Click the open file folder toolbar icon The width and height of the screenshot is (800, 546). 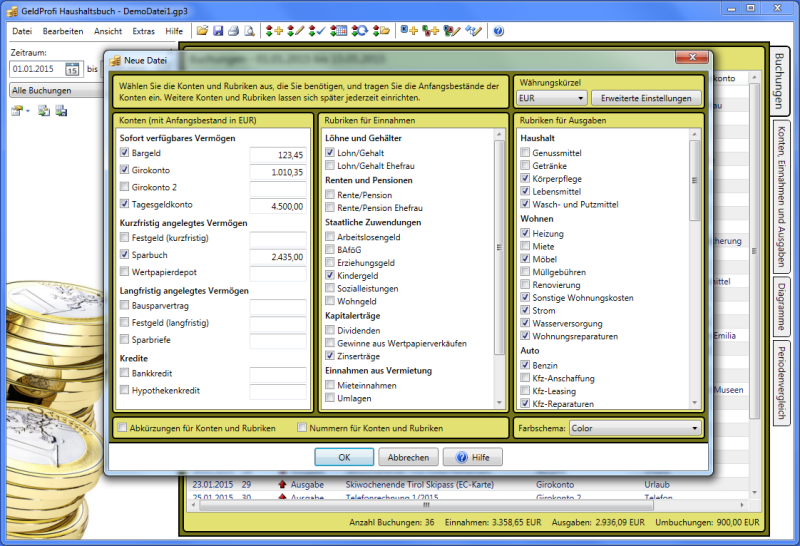[x=202, y=31]
